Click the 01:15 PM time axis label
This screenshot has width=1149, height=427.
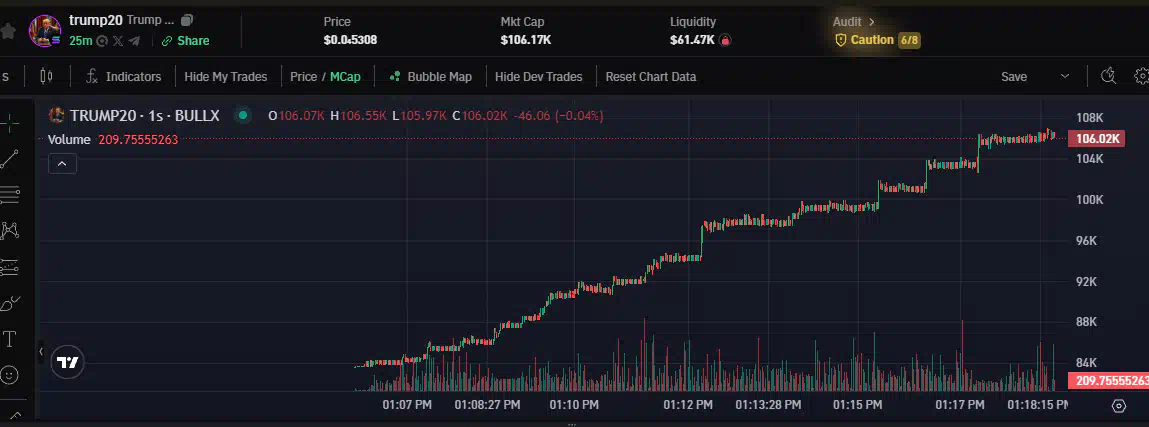coord(858,404)
